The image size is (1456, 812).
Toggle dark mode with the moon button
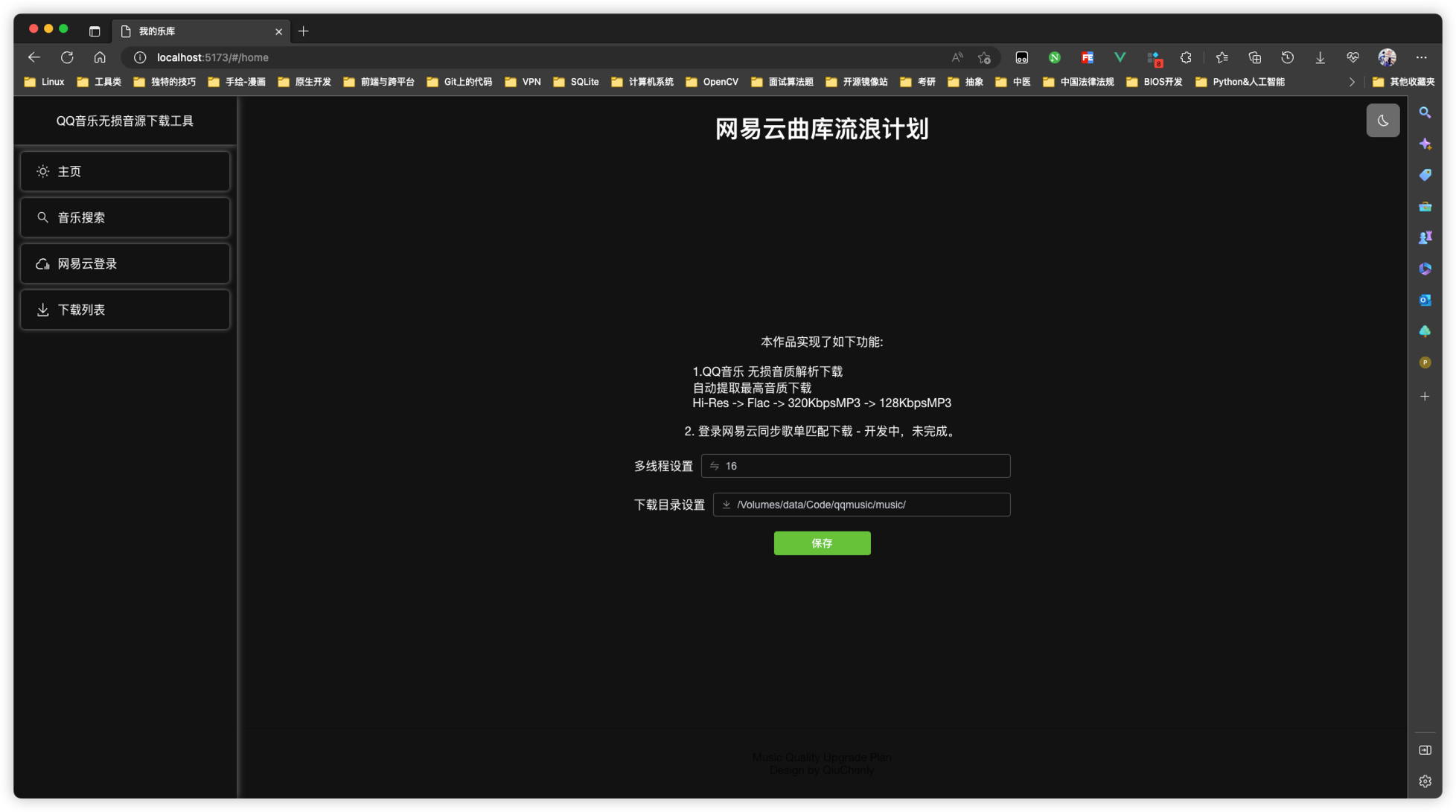1382,121
